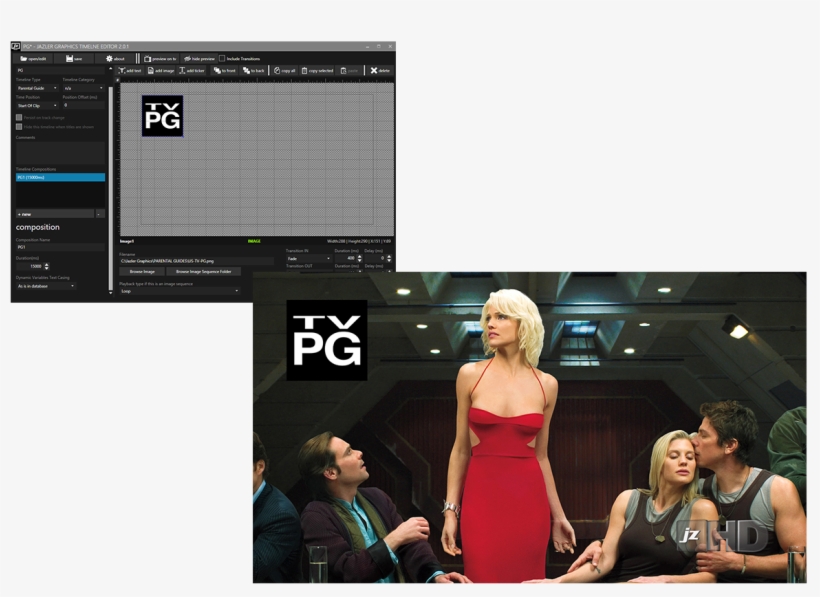Open the Transition IN Fade dropdown
820x597 pixels.
pos(308,257)
